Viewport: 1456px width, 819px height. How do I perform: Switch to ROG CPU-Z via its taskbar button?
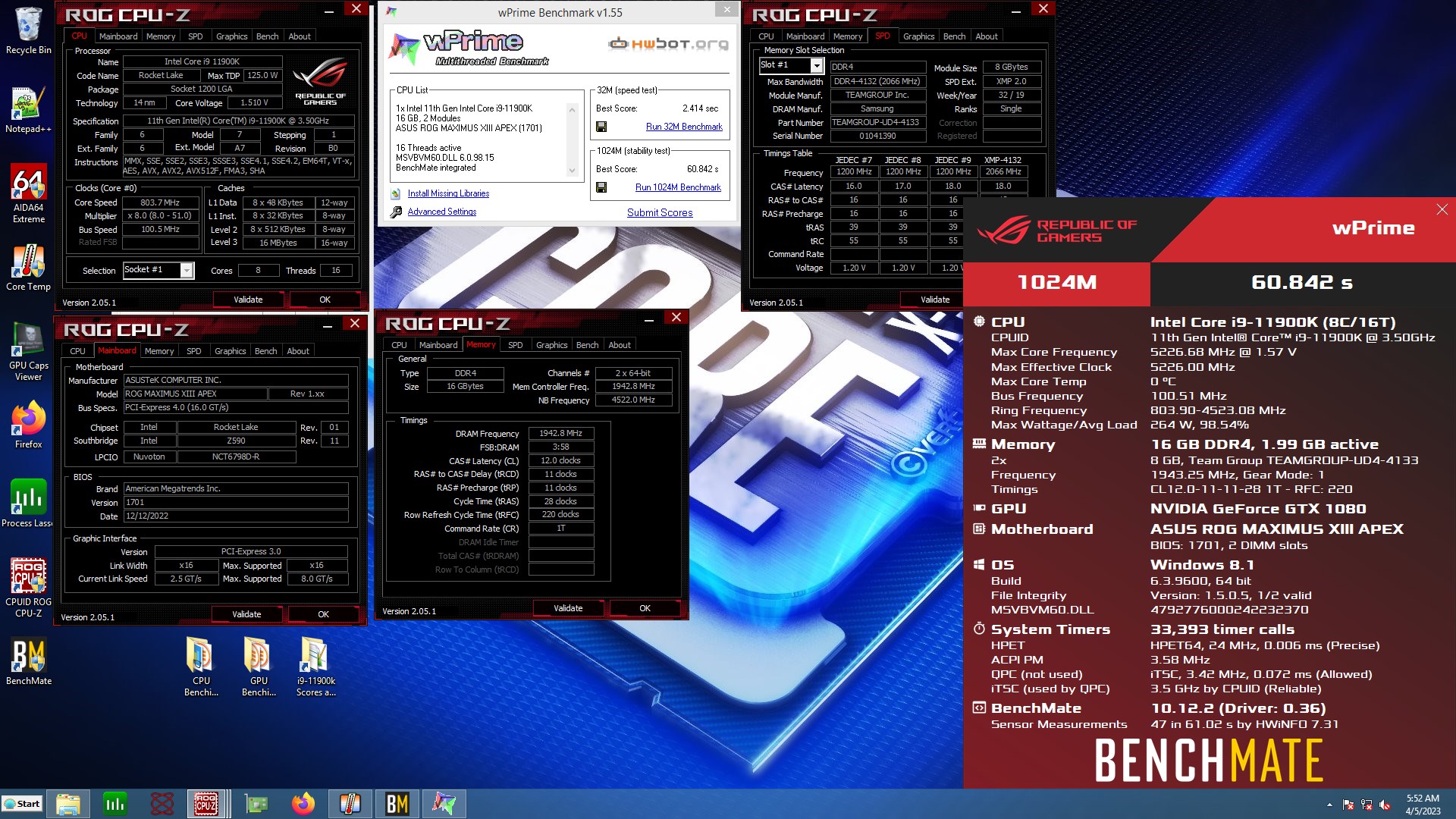(x=206, y=804)
